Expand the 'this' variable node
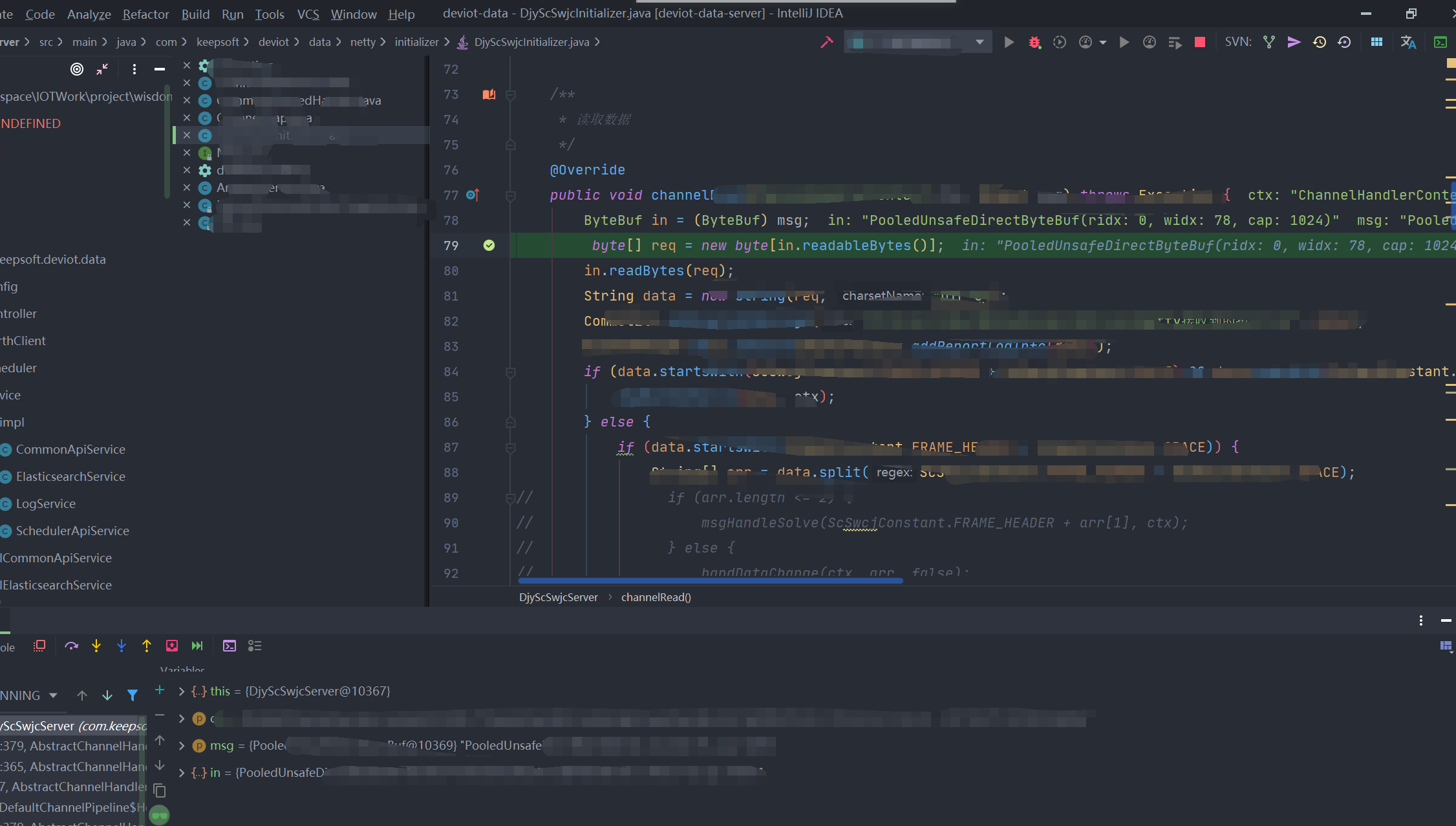The image size is (1456, 826). point(182,691)
